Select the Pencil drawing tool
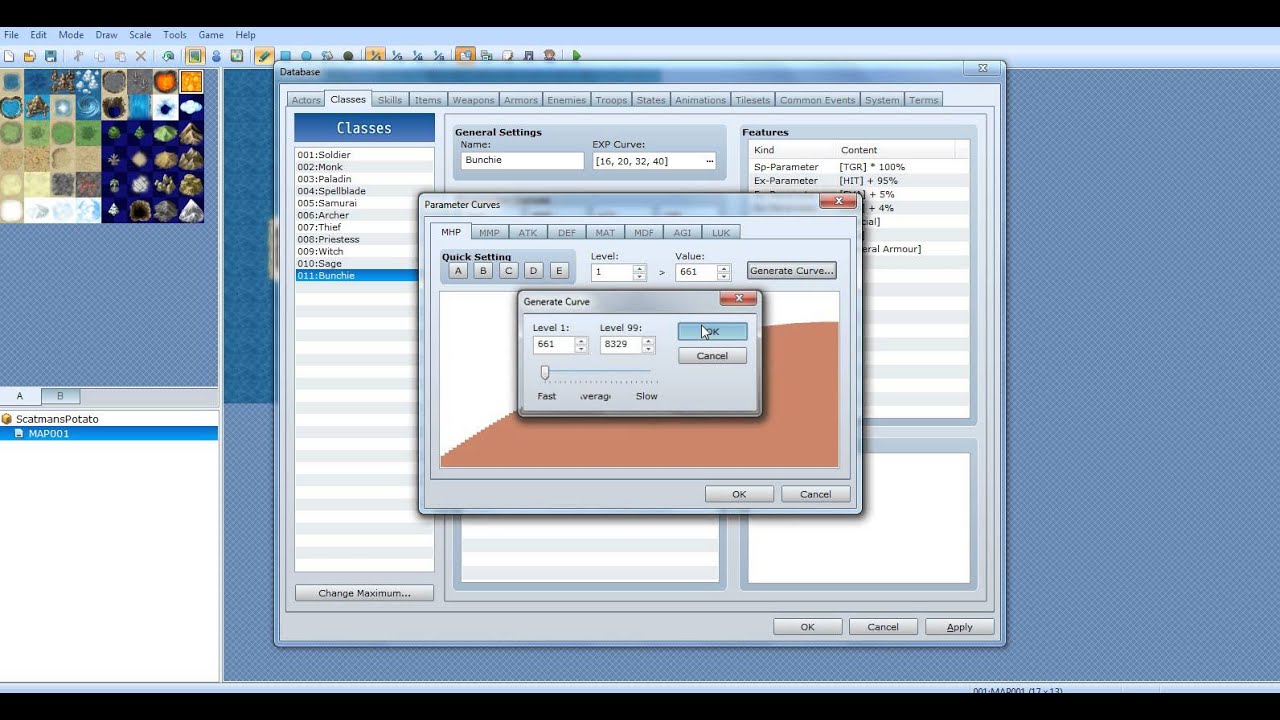Screen dimensions: 1280x720 click(x=264, y=56)
